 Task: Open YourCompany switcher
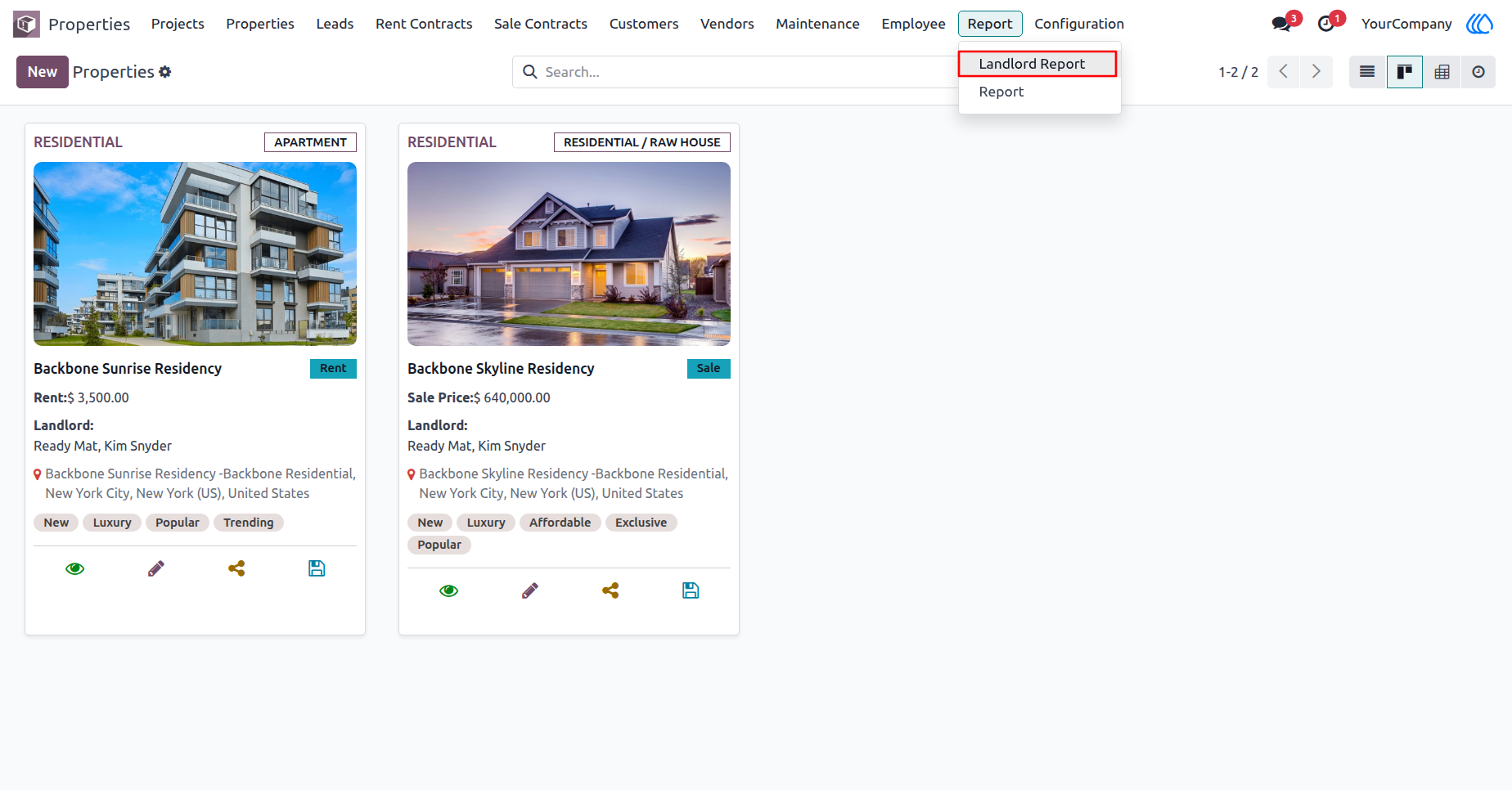[1406, 24]
